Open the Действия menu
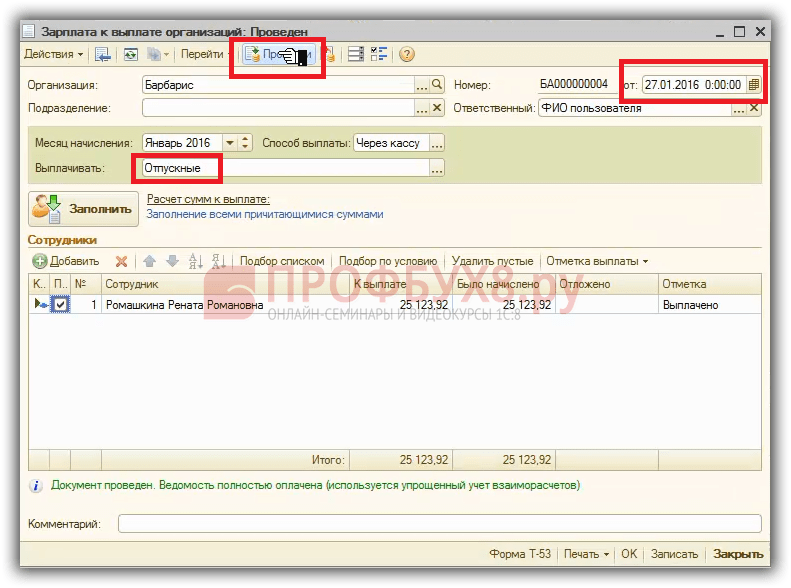 click(x=53, y=54)
